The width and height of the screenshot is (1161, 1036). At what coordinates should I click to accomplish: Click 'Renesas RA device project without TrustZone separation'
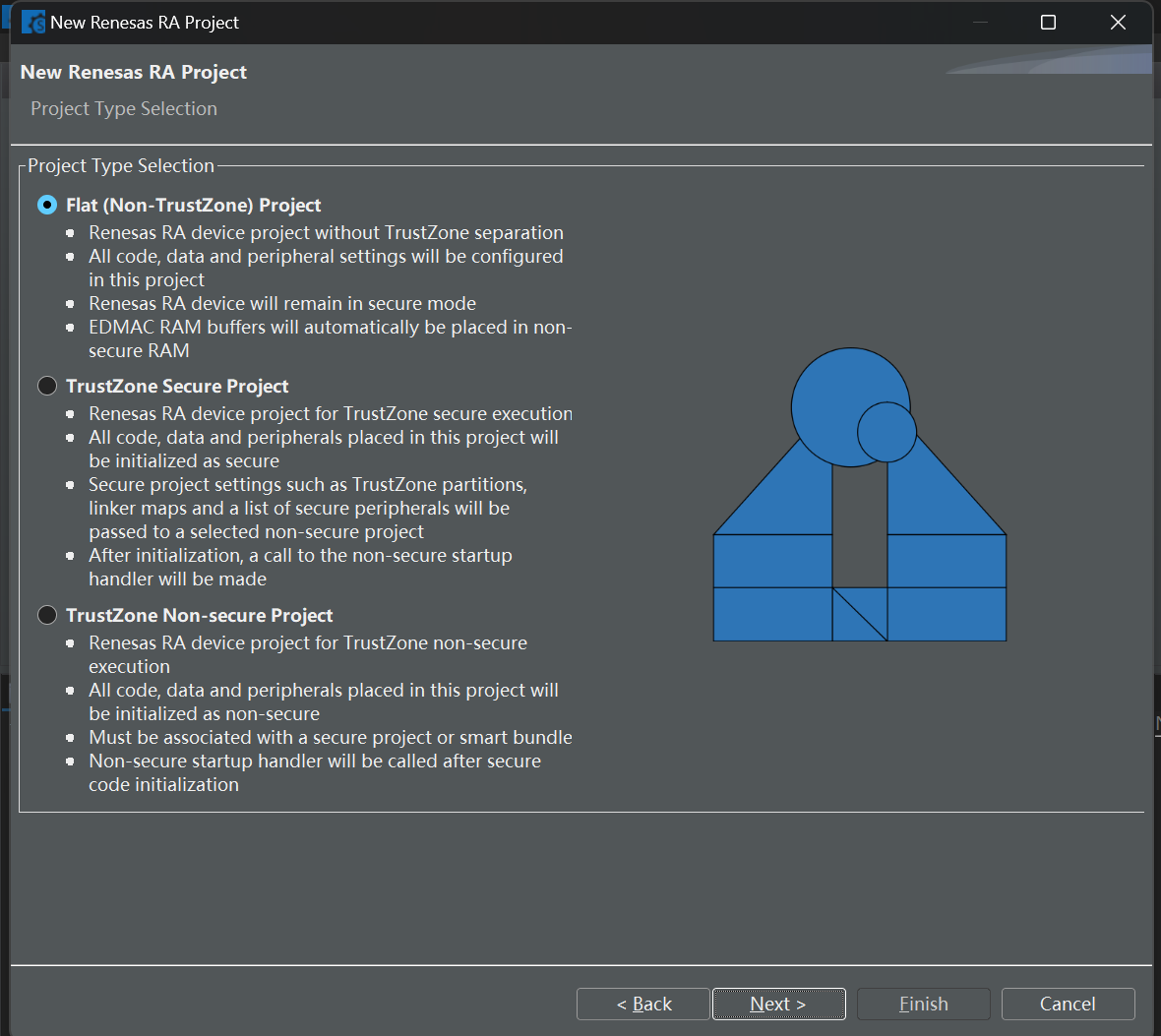(x=326, y=232)
